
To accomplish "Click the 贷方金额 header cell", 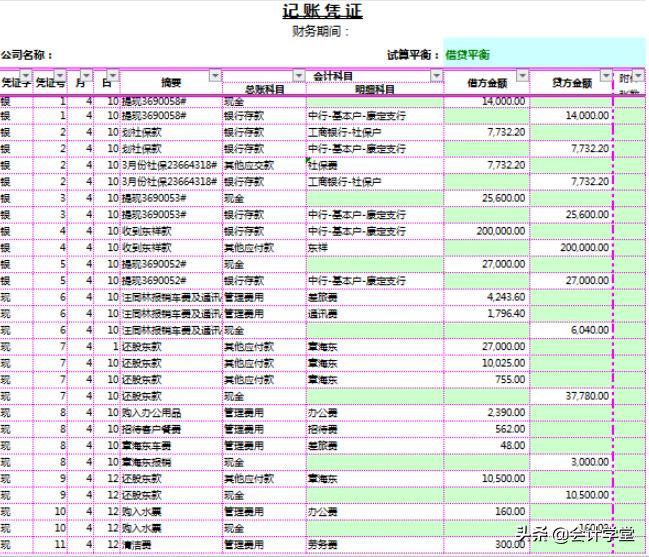I will click(572, 82).
